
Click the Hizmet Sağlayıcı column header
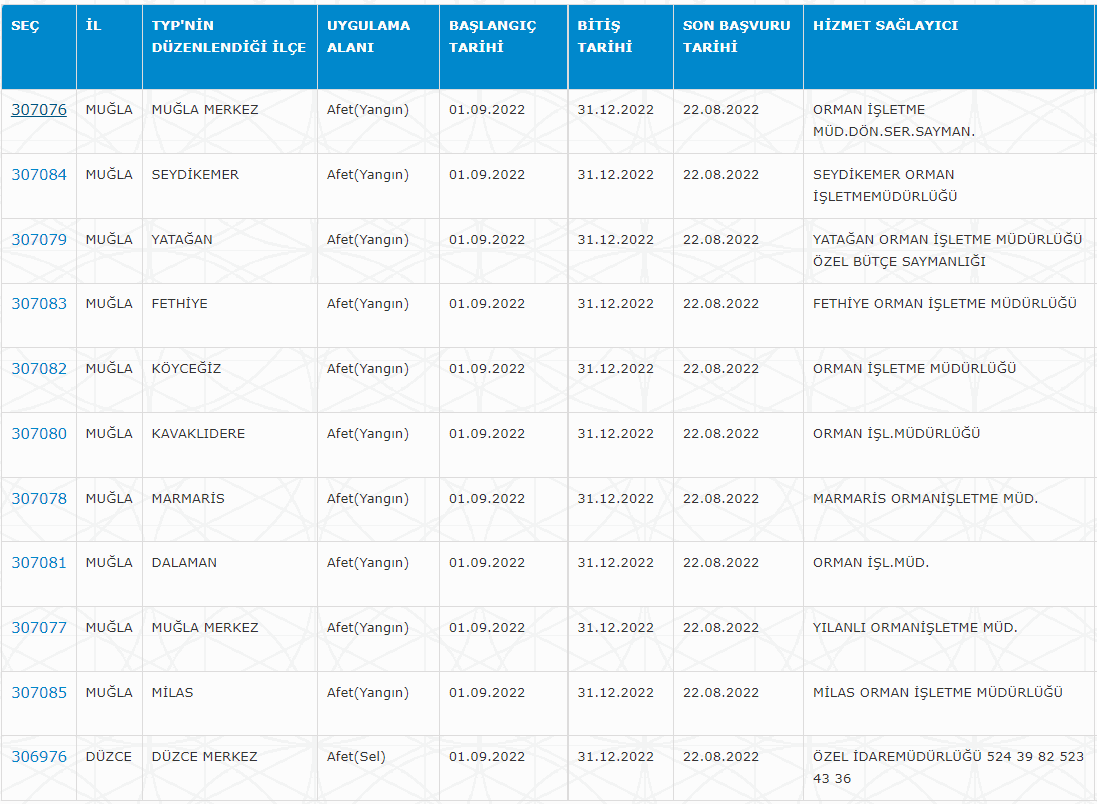pyautogui.click(x=885, y=26)
